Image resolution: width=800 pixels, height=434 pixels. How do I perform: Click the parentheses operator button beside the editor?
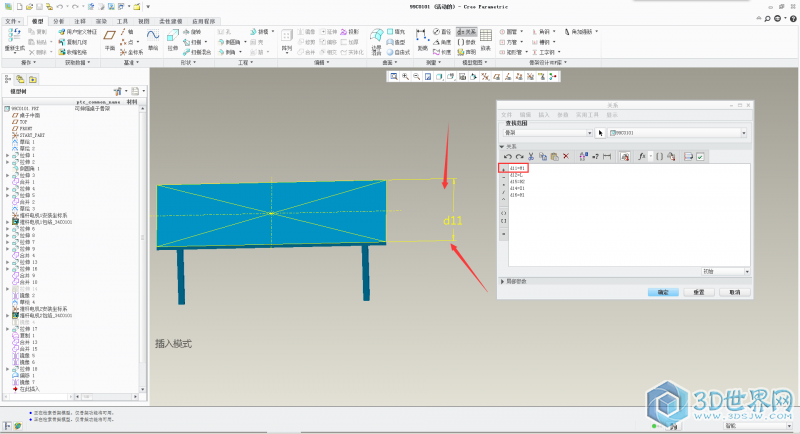pyautogui.click(x=504, y=213)
